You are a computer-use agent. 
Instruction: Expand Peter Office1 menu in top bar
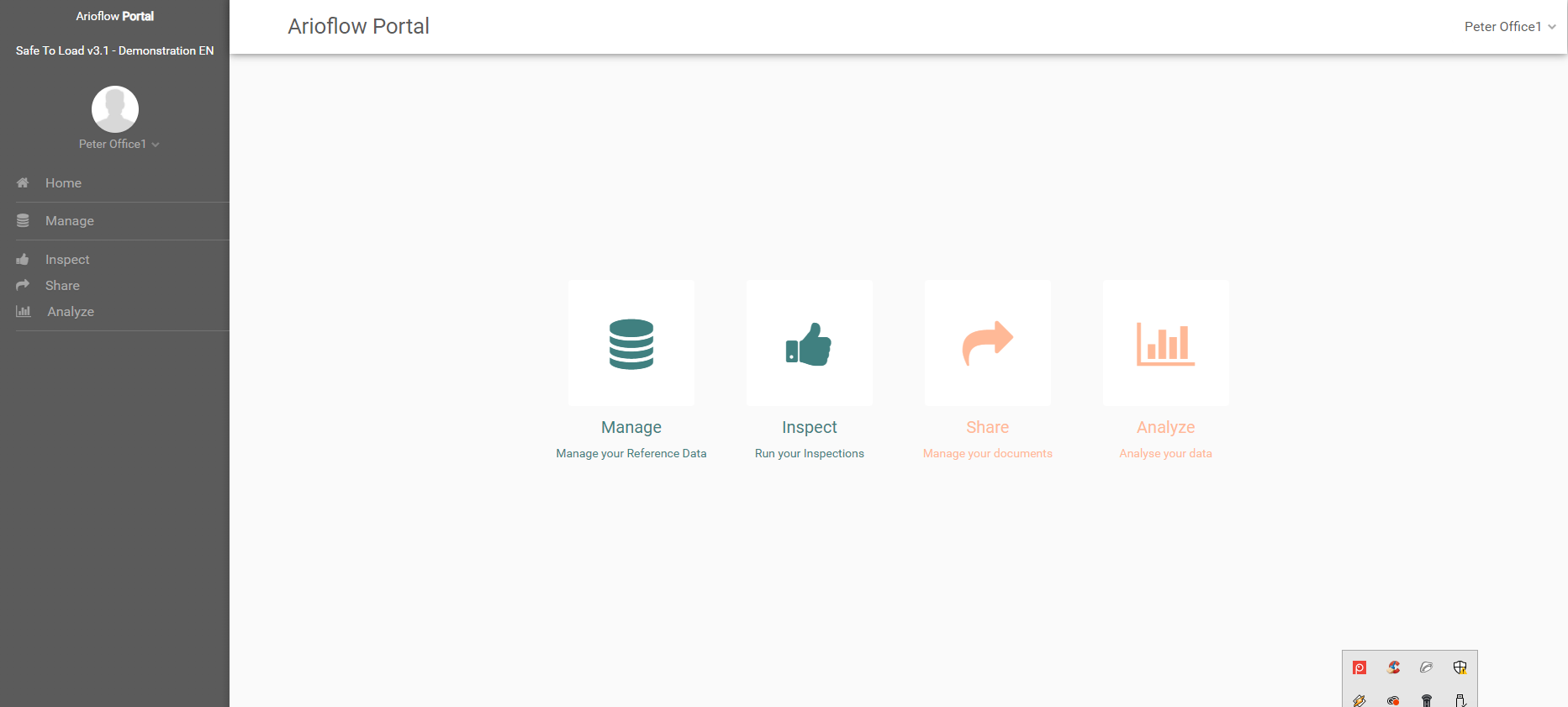point(1510,27)
